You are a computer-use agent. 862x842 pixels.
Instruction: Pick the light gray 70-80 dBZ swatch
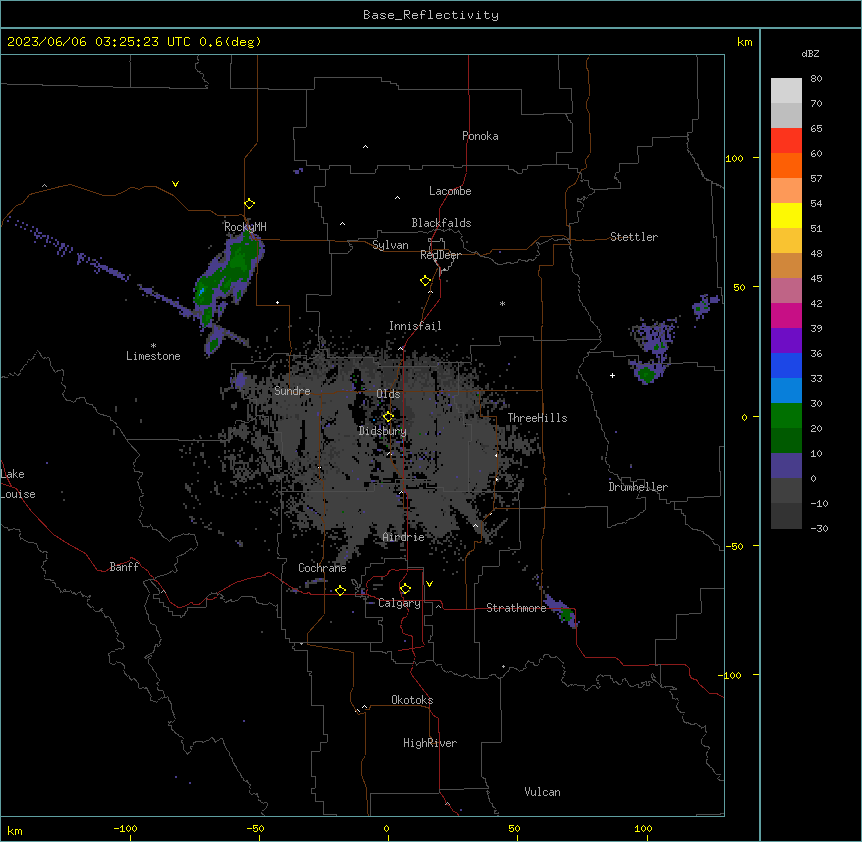[x=786, y=91]
